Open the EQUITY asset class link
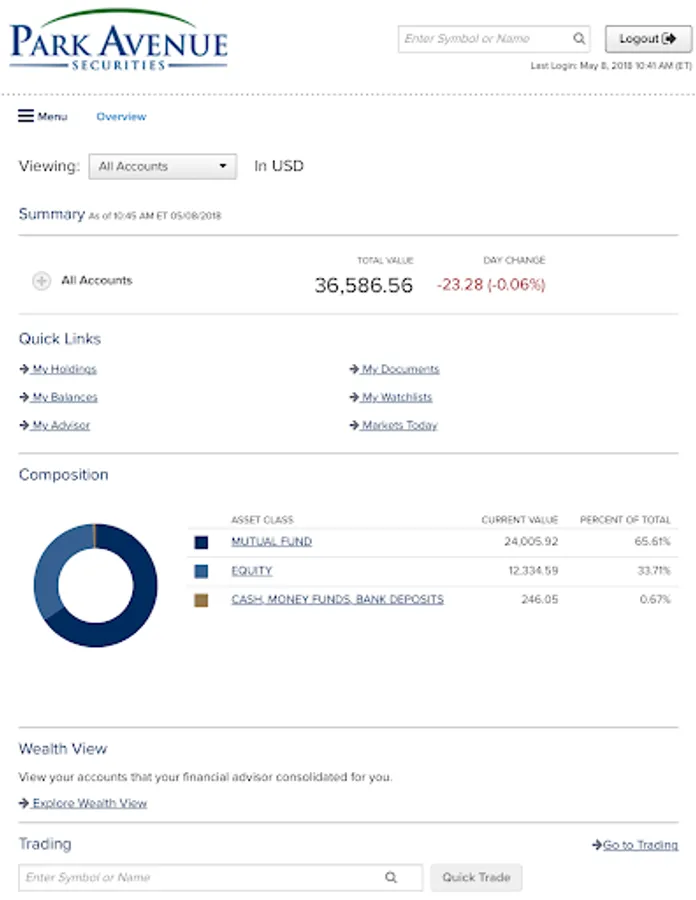696x900 pixels. pos(251,571)
